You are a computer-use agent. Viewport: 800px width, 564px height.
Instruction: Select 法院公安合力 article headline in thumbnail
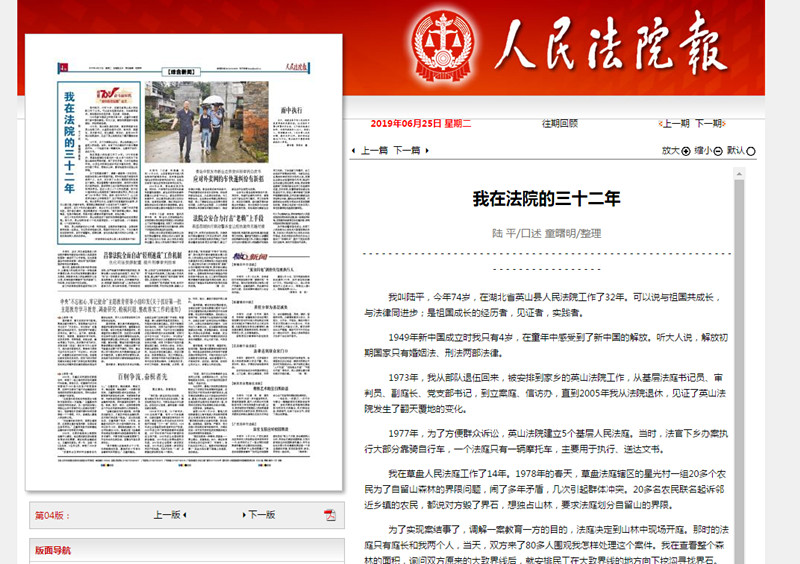pyautogui.click(x=228, y=218)
